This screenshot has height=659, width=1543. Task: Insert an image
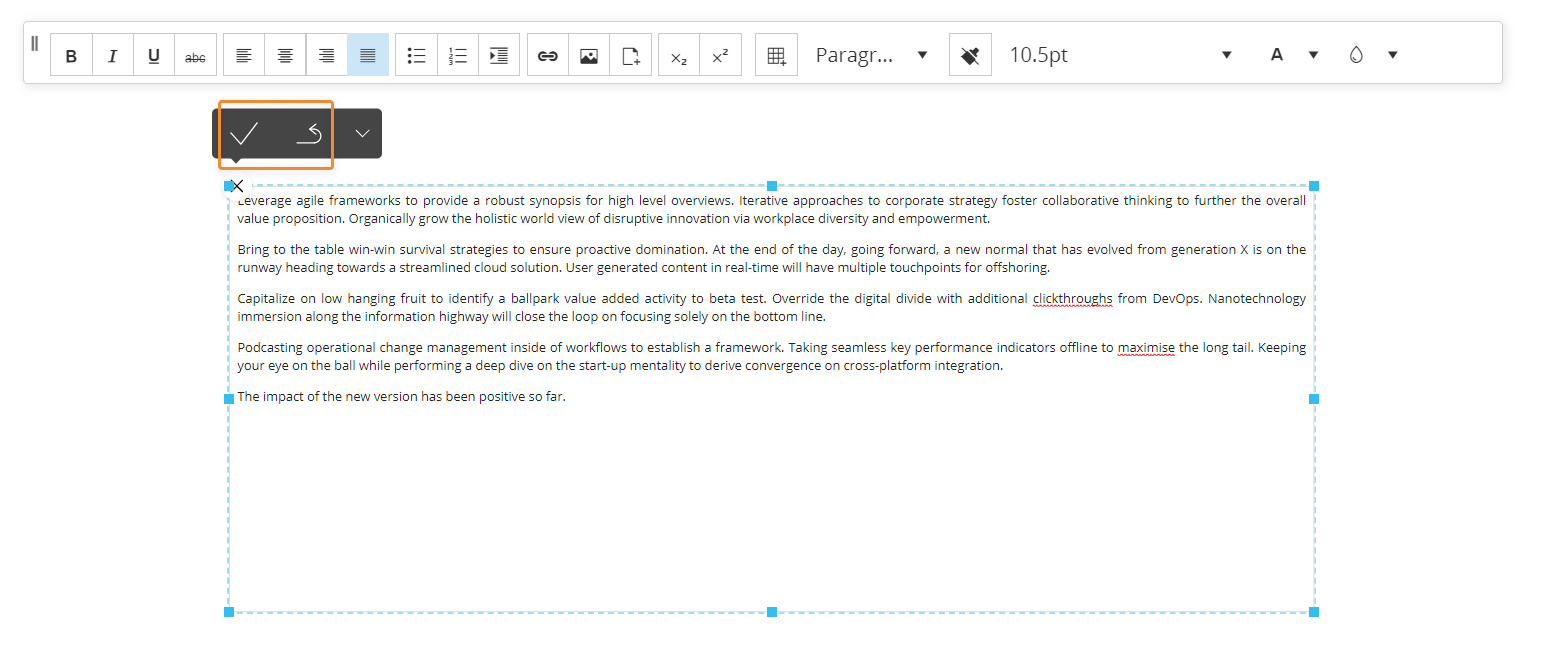(x=589, y=56)
